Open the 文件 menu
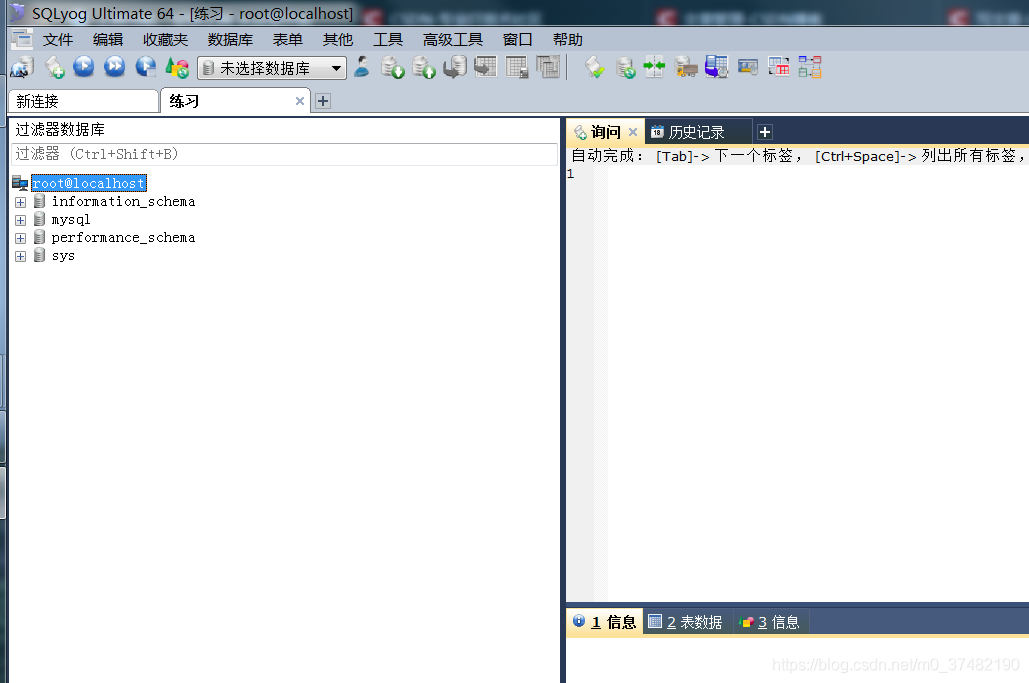 (58, 40)
